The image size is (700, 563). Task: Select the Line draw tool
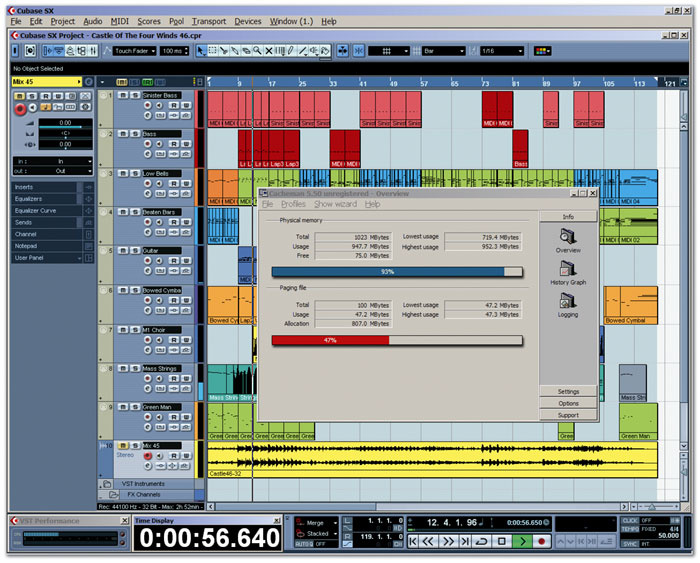point(302,51)
